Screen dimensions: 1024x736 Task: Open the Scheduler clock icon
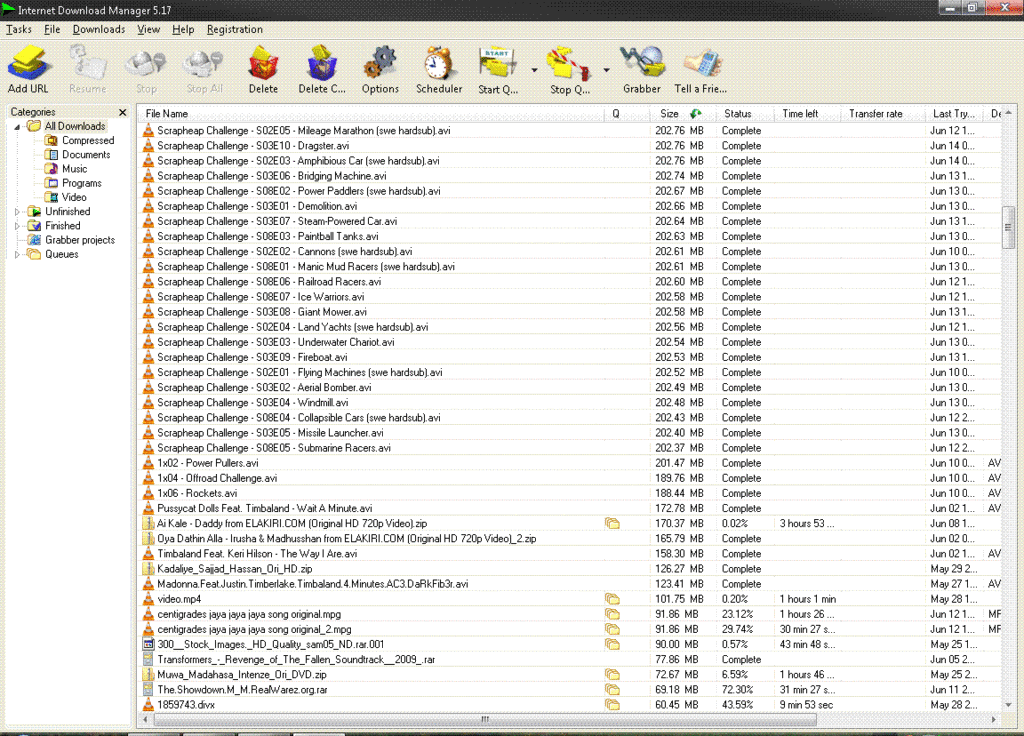[439, 69]
